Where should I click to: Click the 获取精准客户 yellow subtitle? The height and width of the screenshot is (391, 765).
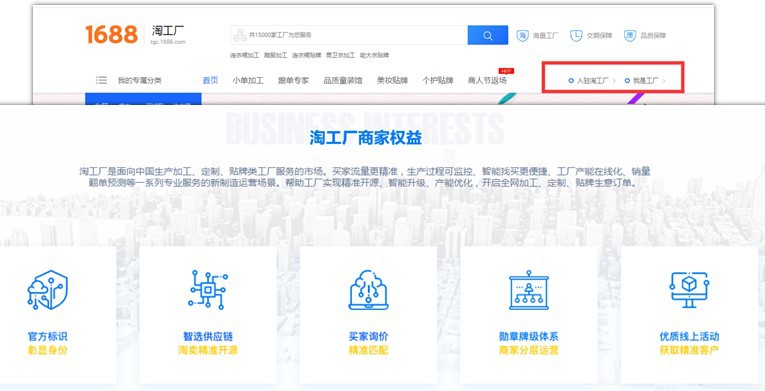click(689, 350)
